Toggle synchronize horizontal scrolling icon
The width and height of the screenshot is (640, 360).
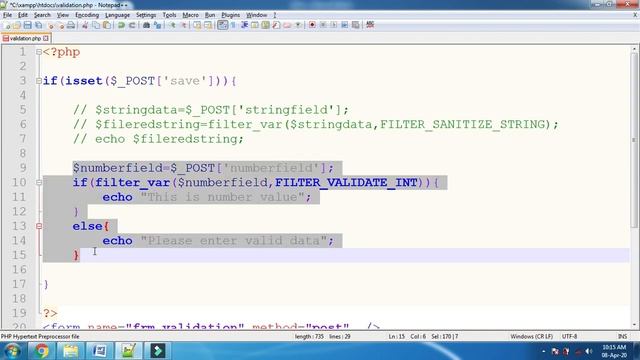tap(208, 25)
